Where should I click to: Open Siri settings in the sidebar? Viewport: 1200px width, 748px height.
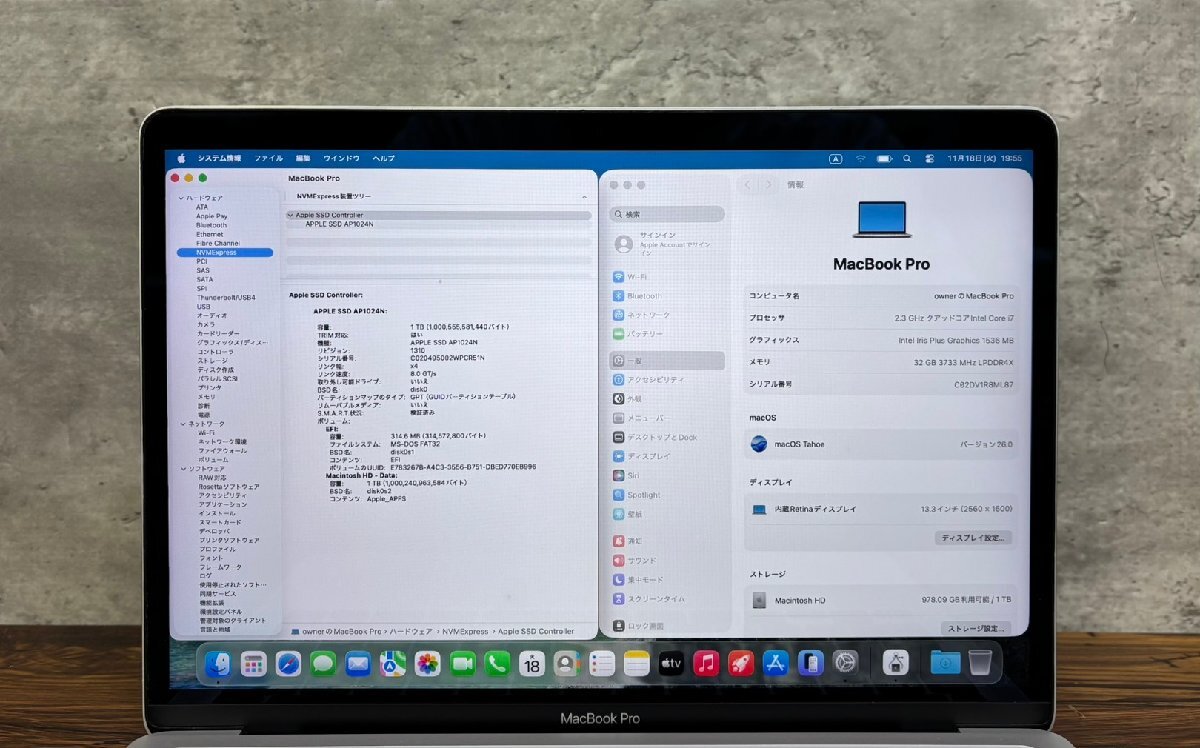coord(667,476)
